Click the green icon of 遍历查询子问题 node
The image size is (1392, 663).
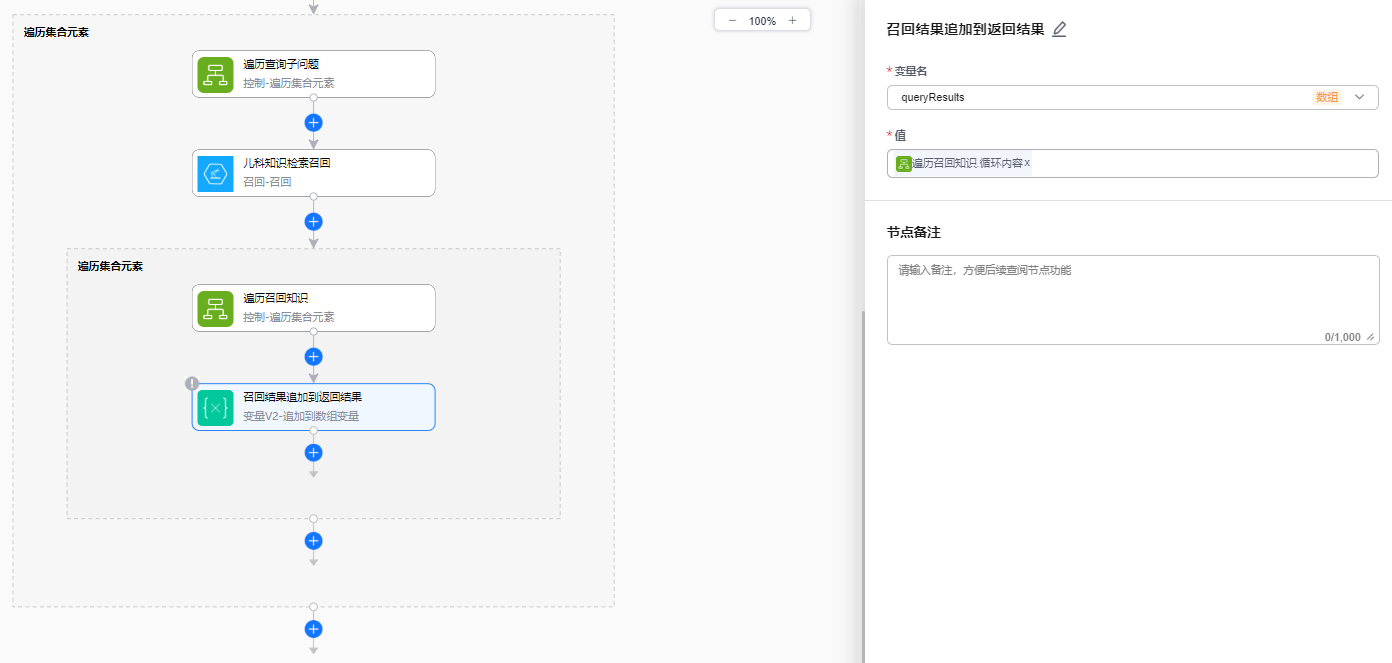215,74
